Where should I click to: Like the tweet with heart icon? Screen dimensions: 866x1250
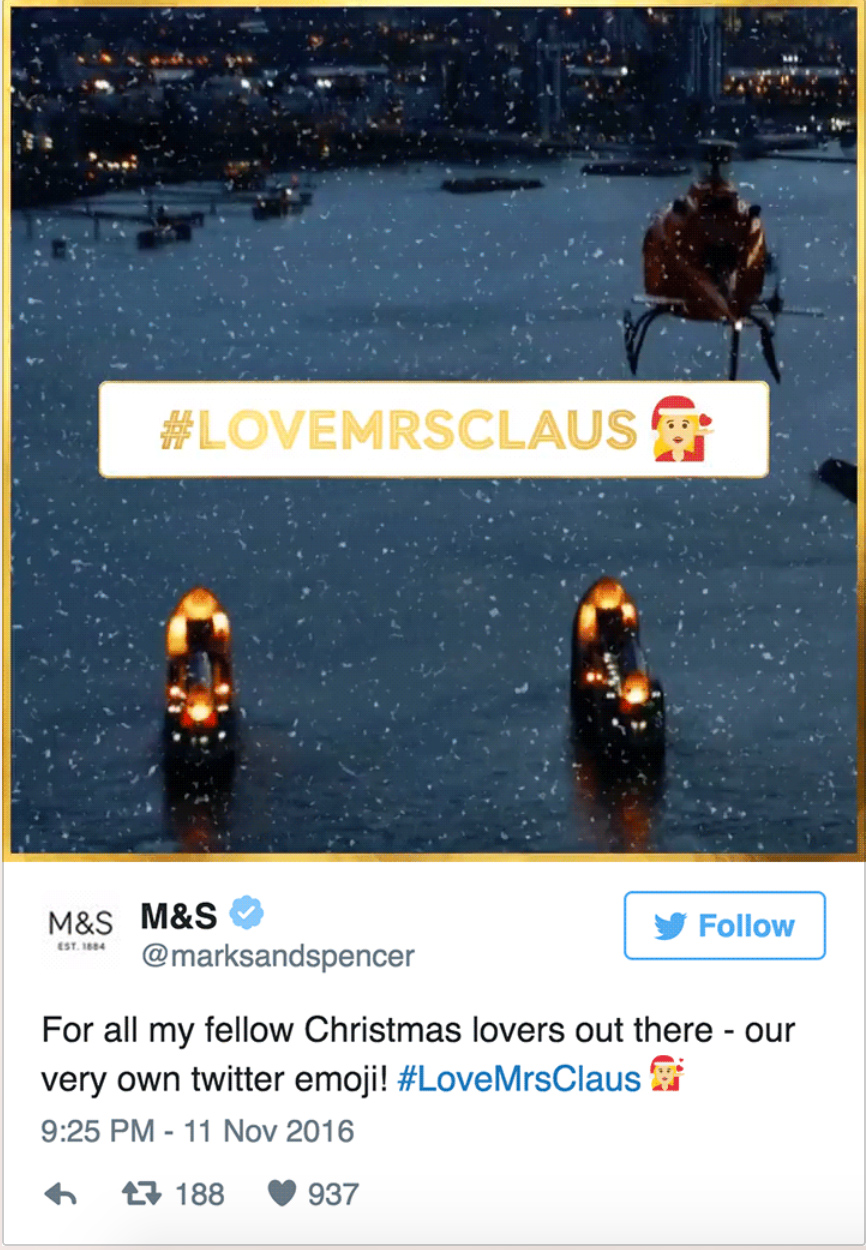[281, 1194]
